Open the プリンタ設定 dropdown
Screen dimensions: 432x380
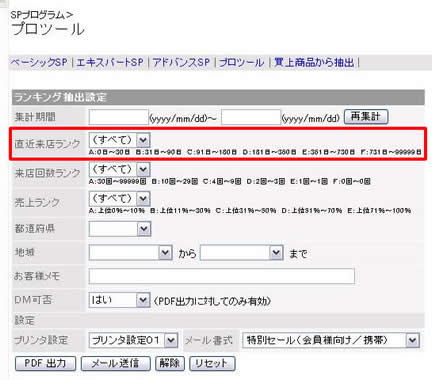pyautogui.click(x=133, y=340)
